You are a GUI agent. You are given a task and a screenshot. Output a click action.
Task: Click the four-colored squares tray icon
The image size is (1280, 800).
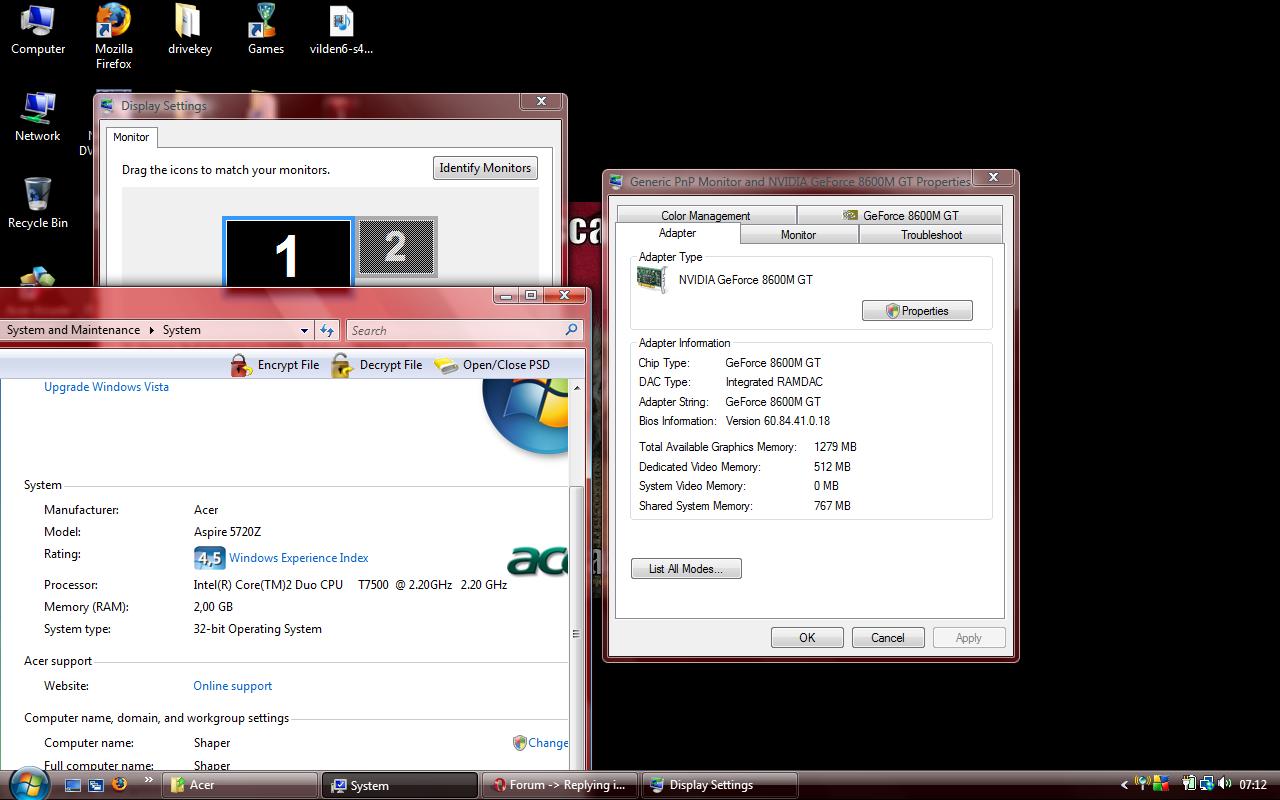[x=1161, y=785]
